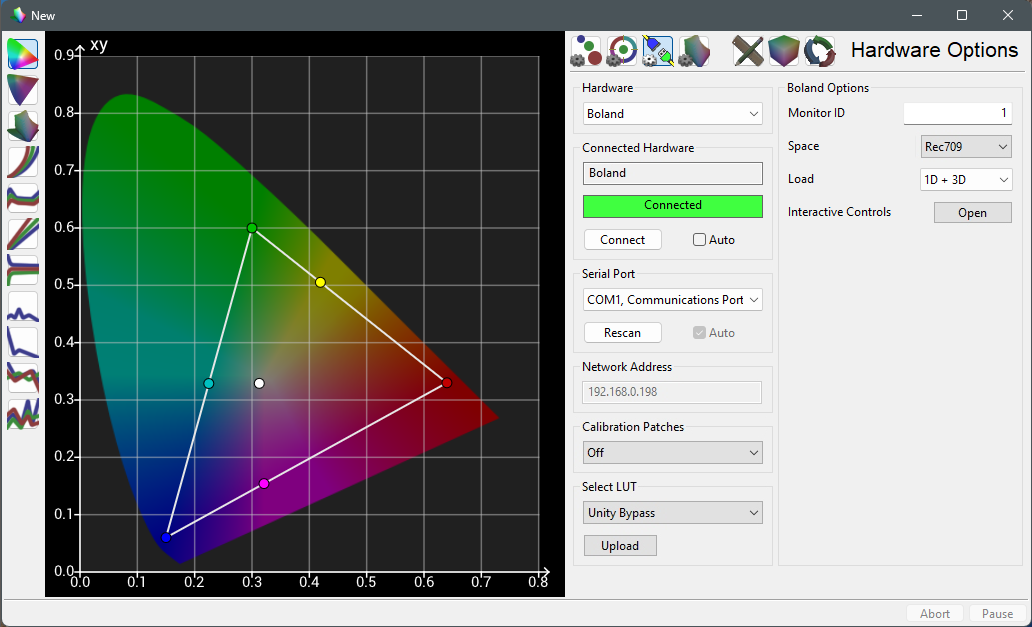Open the hardware options plug connector icon
Image resolution: width=1032 pixels, height=627 pixels.
[x=657, y=50]
